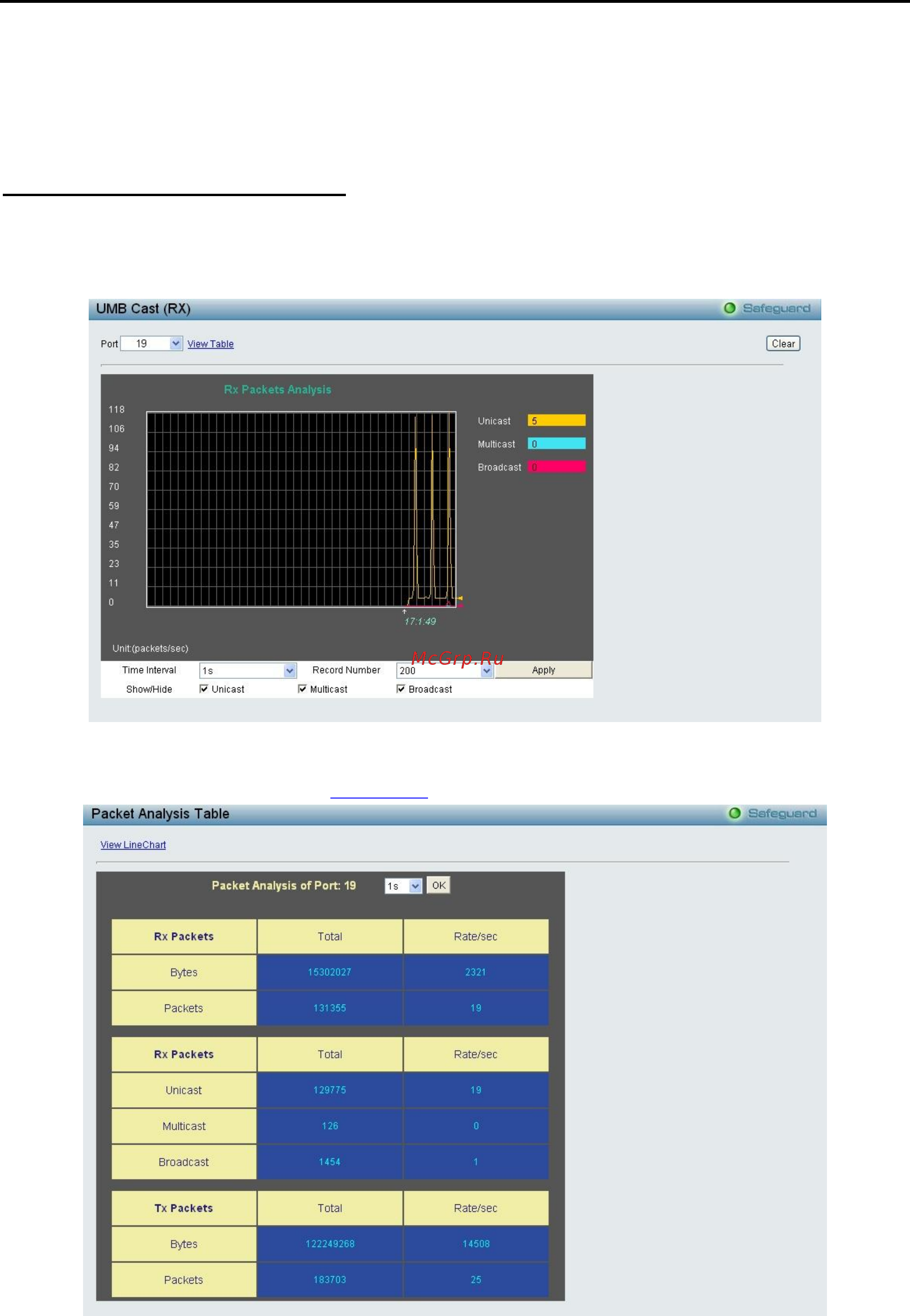Click the Rx Packets Analysis graph plot area
Viewport: 910px width, 1316px height.
click(301, 509)
